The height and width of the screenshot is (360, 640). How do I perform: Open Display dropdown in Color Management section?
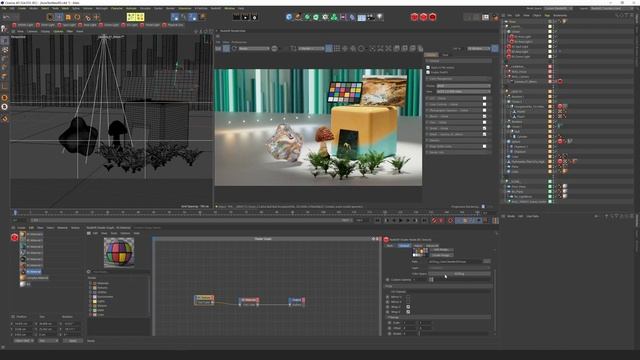pos(463,86)
